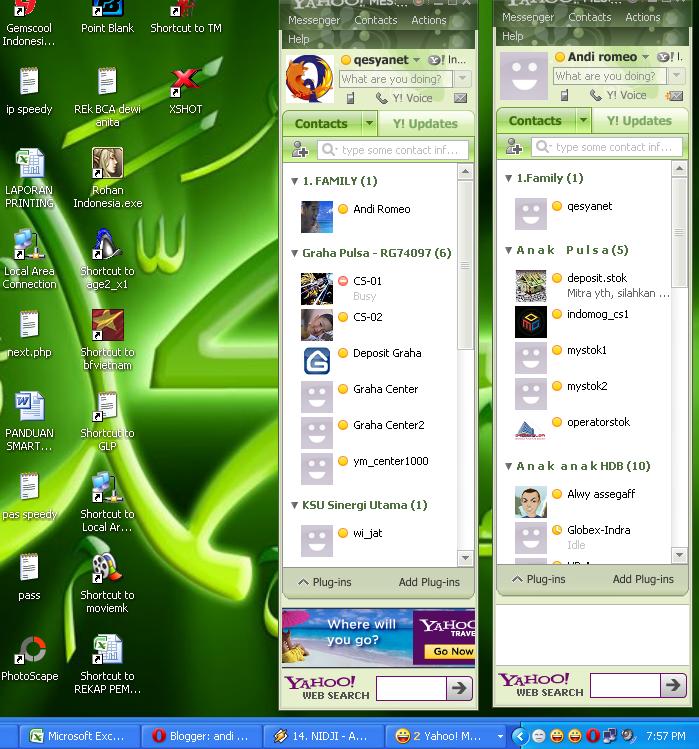
Task: Collapse the KSU Sinergi Utama group
Action: (295, 505)
